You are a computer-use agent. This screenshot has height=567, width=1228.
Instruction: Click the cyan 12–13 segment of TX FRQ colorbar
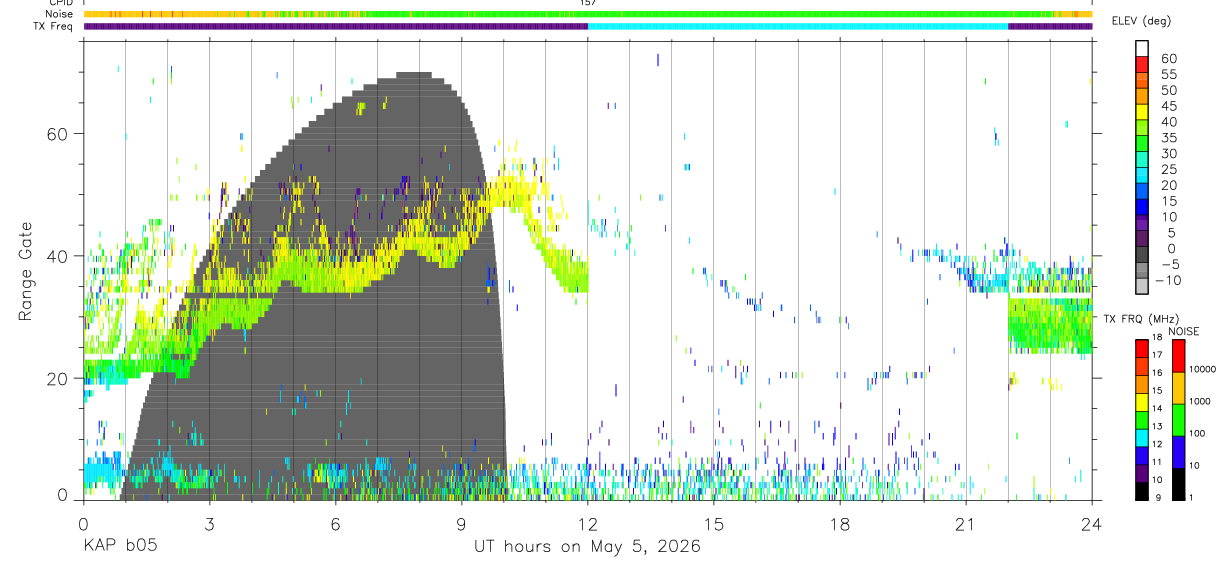(x=1142, y=438)
